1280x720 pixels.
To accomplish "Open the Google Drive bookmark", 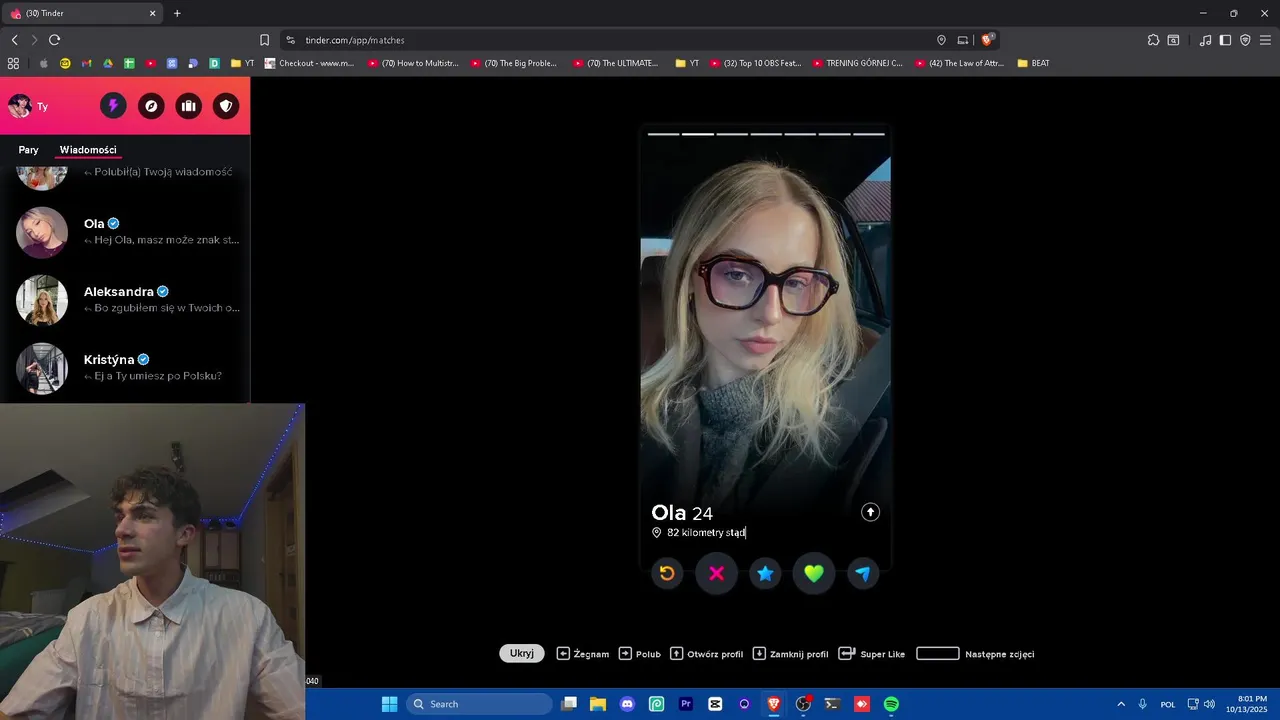I will tap(108, 63).
